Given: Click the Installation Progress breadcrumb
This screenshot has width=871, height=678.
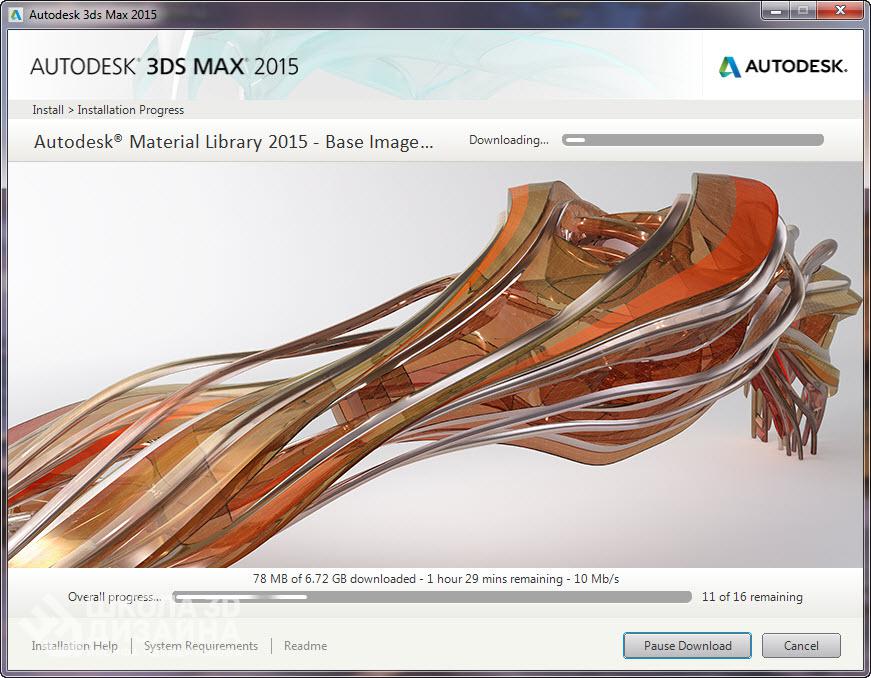Looking at the screenshot, I should (131, 110).
